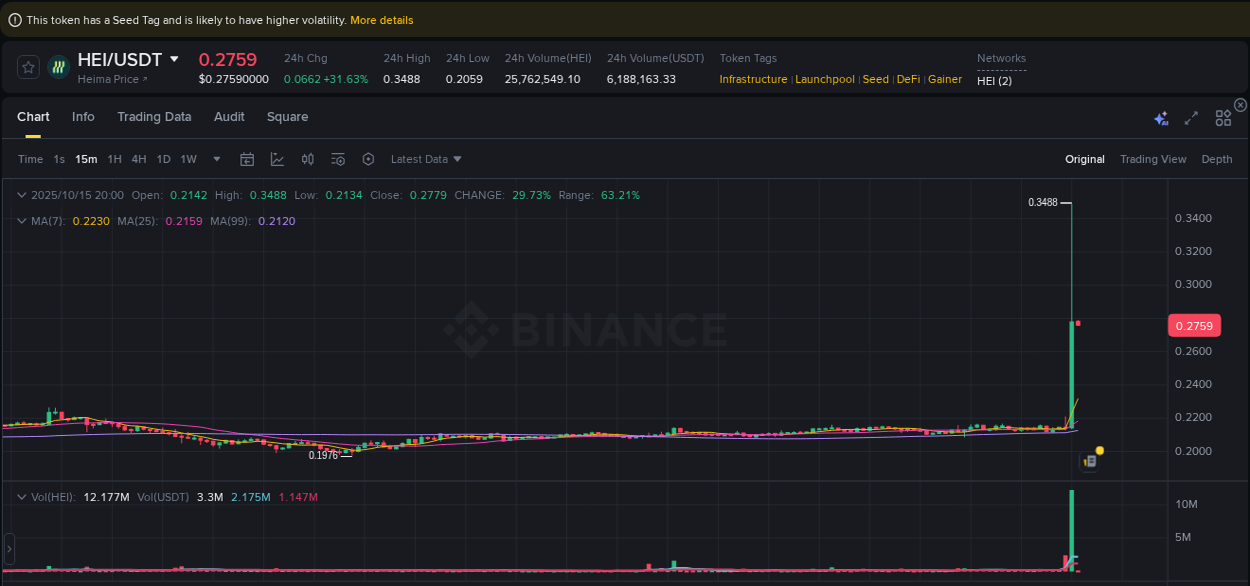Add HEI/USDT to favorites star
Screen dimensions: 1250x586
(28, 67)
